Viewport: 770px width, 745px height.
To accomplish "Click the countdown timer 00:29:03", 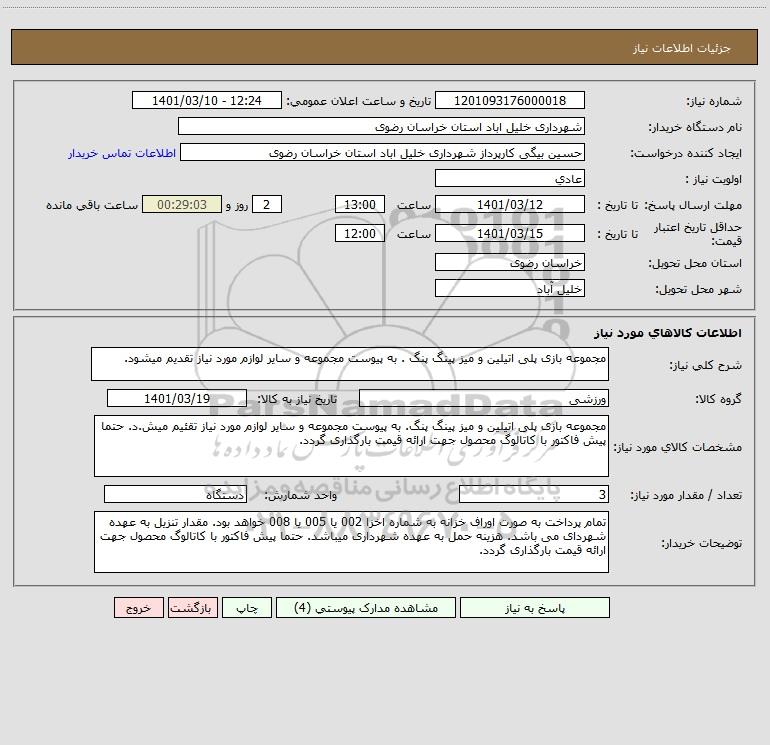I will (182, 204).
